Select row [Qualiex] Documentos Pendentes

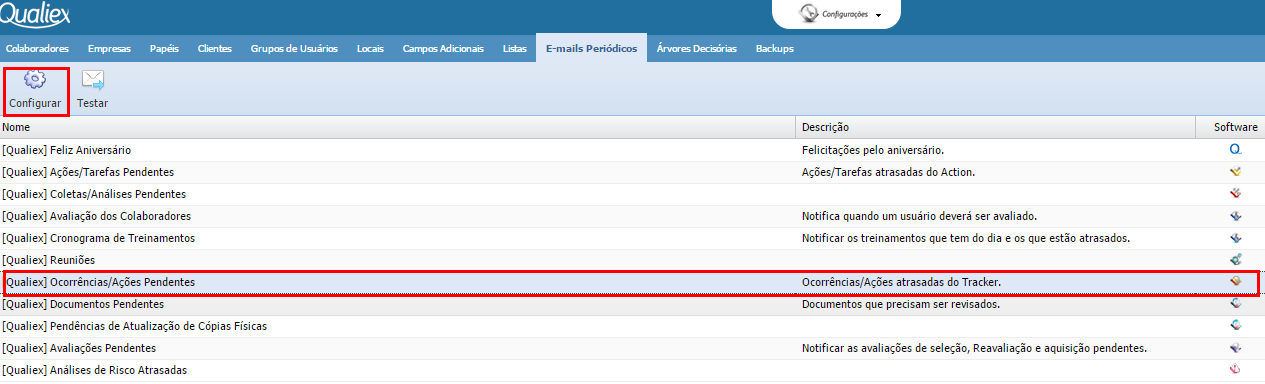pyautogui.click(x=632, y=304)
